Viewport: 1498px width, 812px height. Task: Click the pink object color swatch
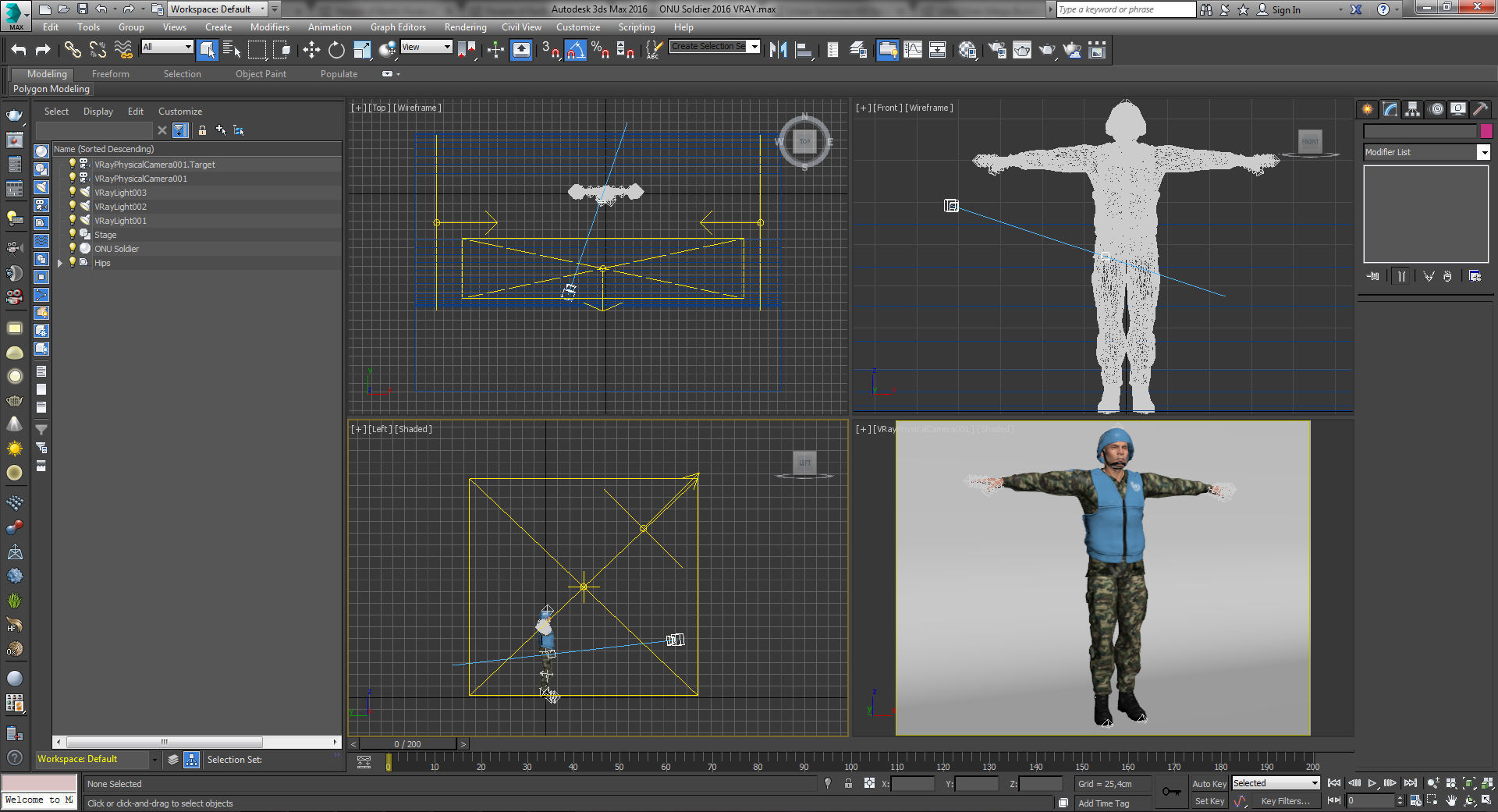point(1486,131)
